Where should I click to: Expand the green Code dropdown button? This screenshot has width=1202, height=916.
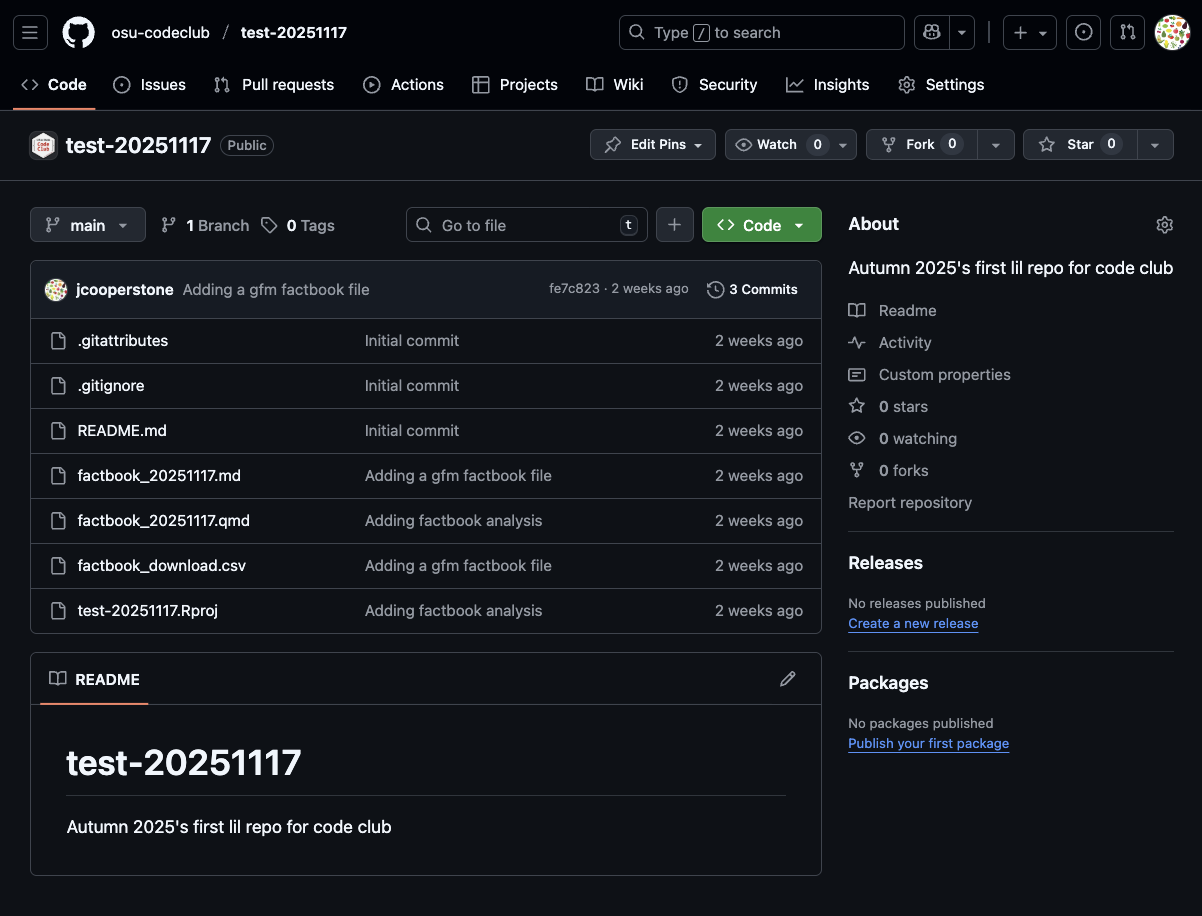click(762, 225)
